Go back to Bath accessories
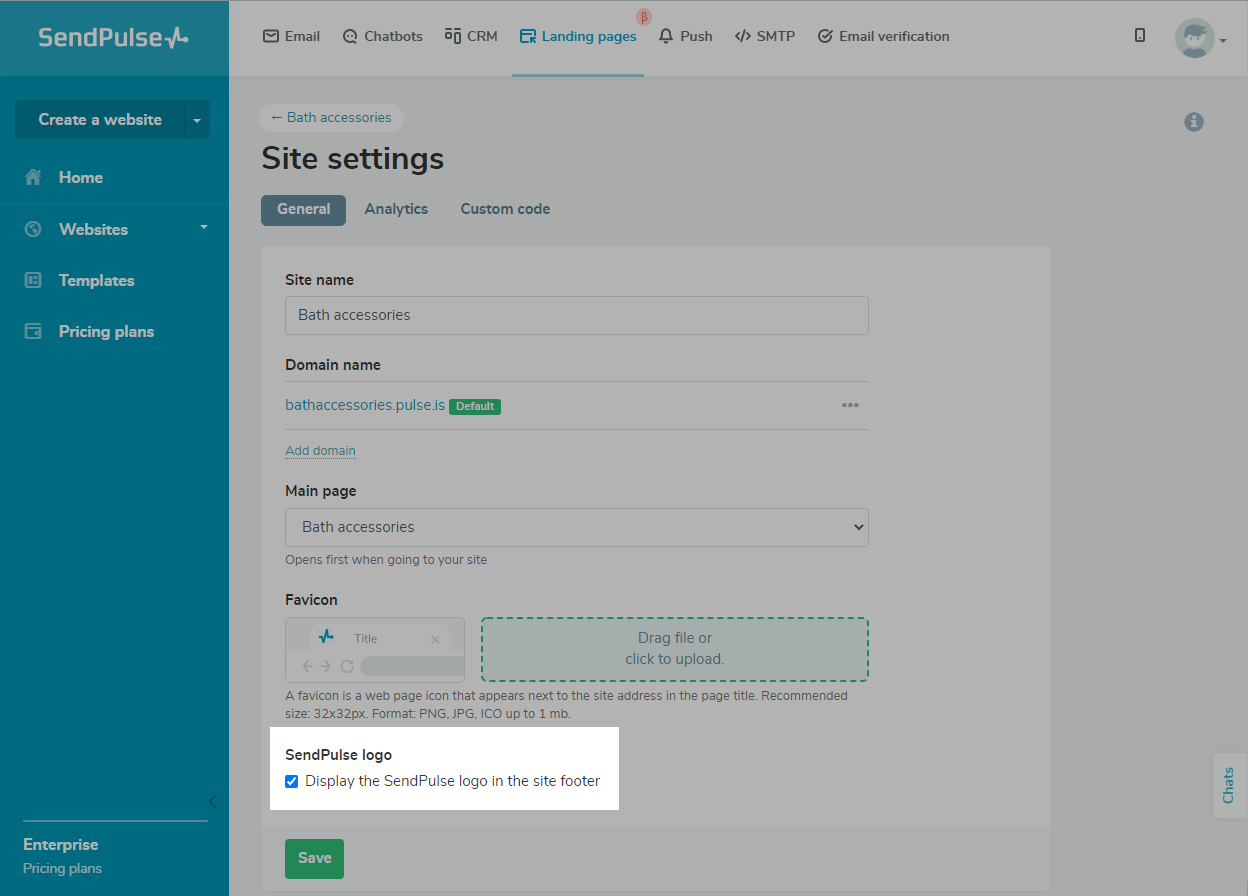Screen dimensions: 1248x896 (331, 117)
